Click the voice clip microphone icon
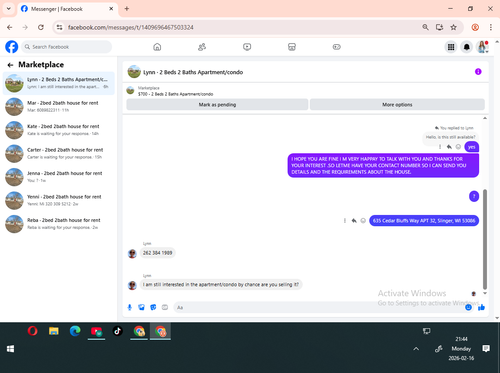The width and height of the screenshot is (500, 373). pyautogui.click(x=130, y=307)
